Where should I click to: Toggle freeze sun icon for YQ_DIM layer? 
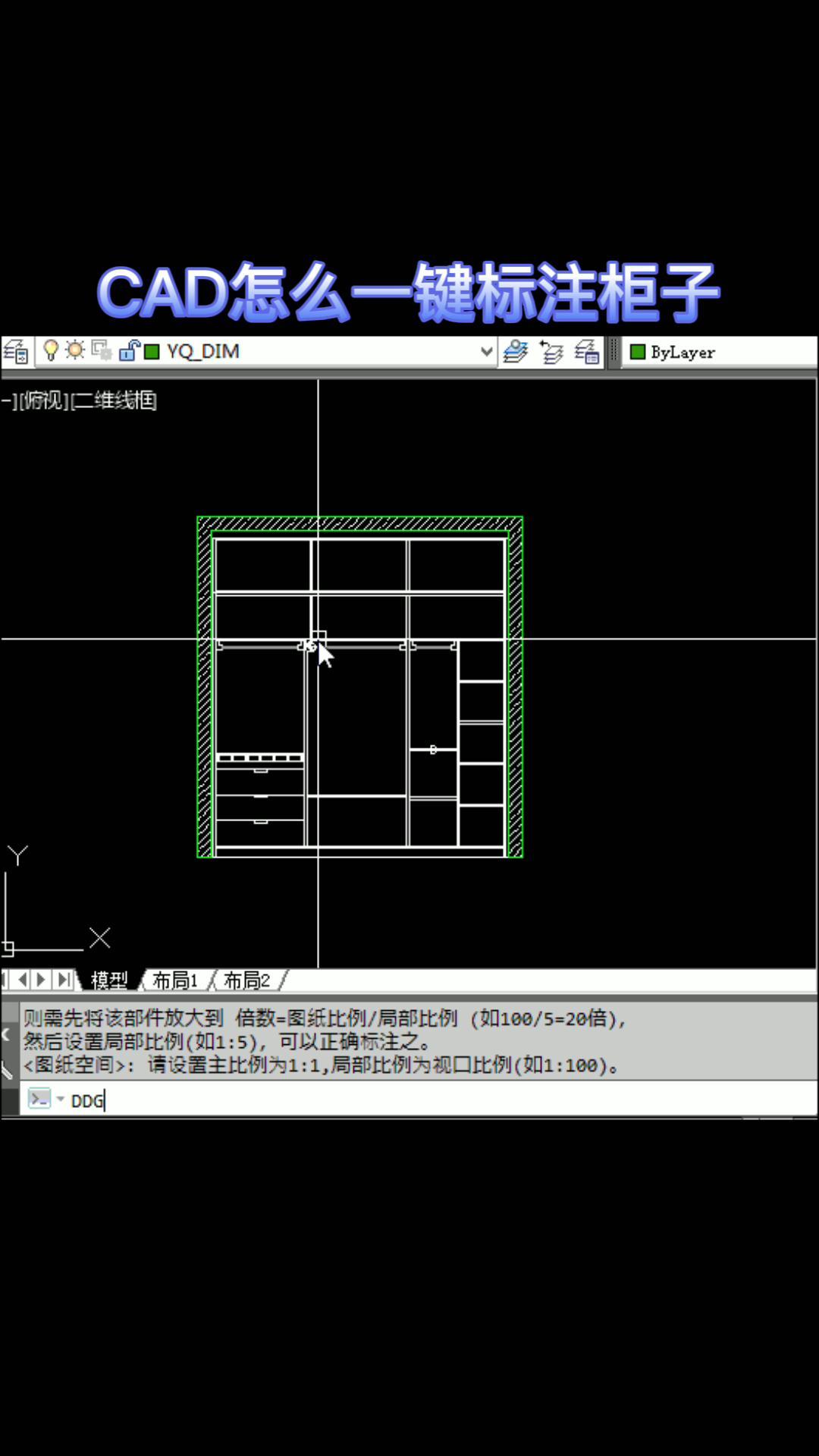point(75,350)
